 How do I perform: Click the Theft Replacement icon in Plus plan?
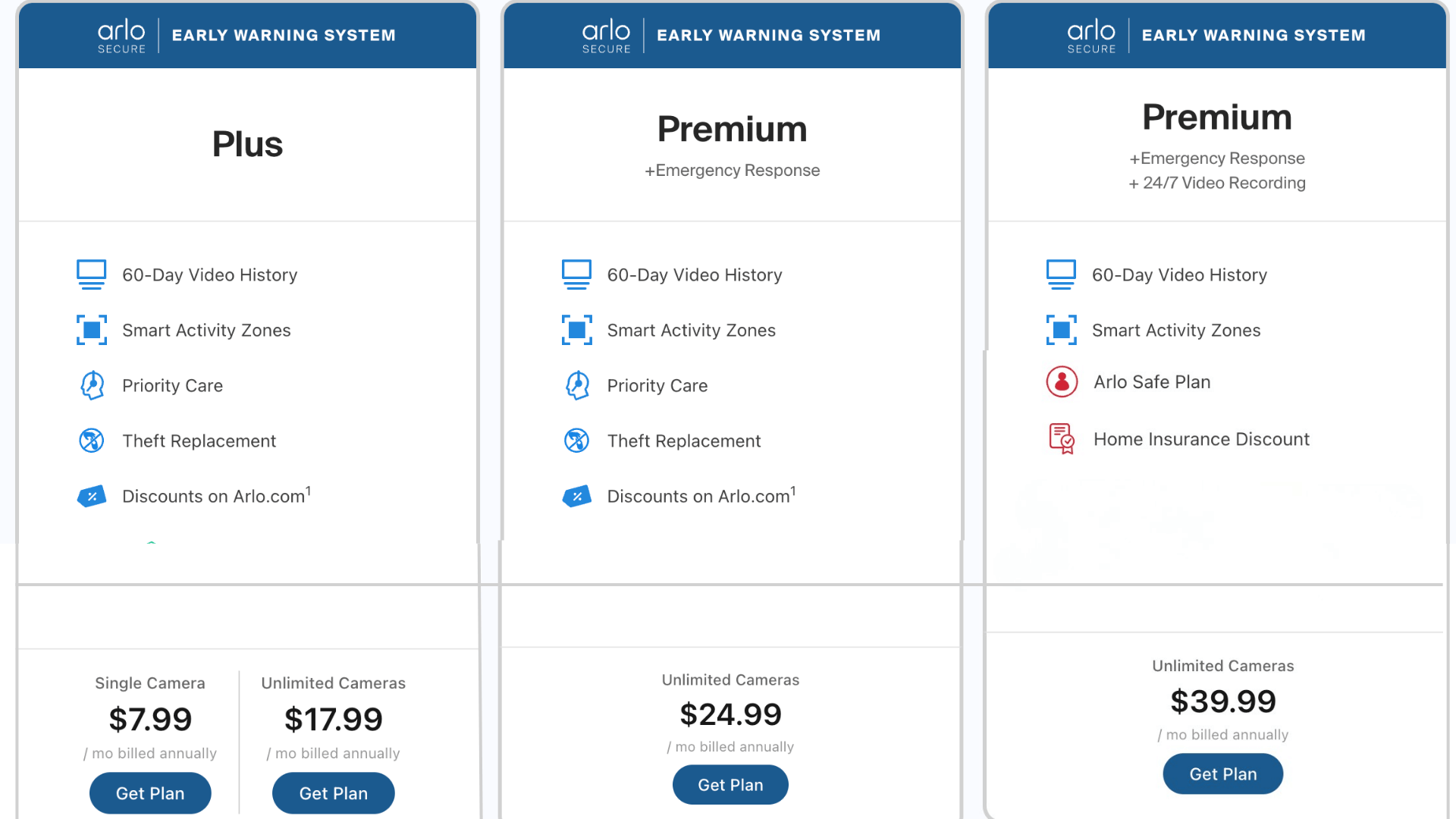(92, 440)
